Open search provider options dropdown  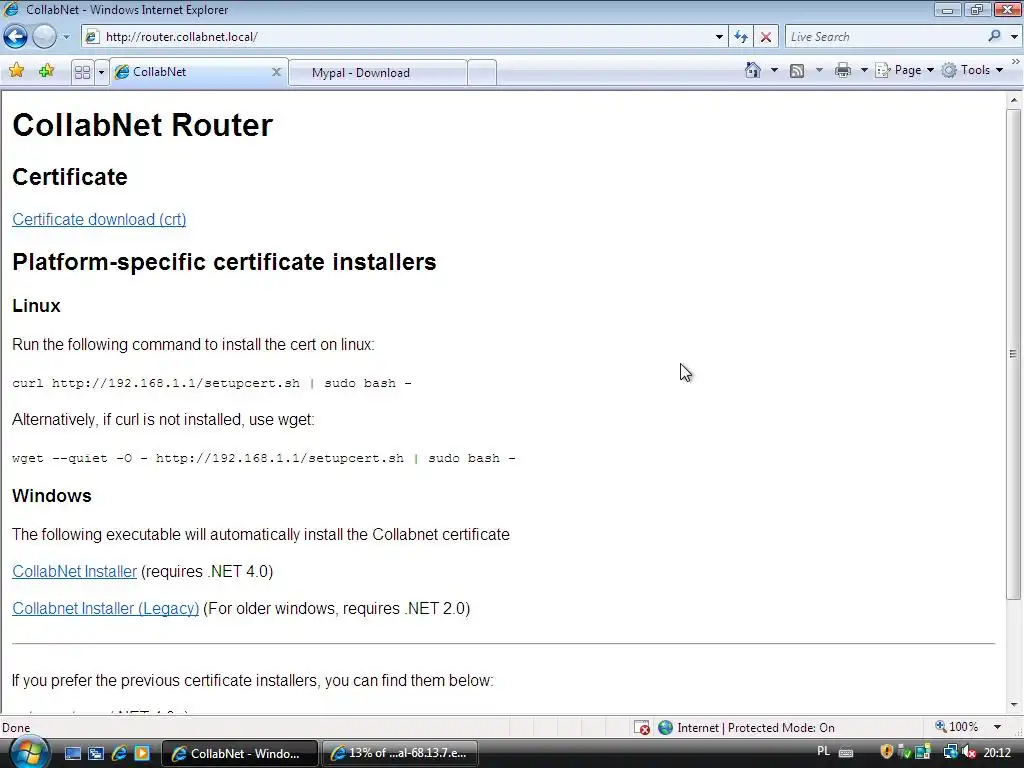click(x=1014, y=37)
